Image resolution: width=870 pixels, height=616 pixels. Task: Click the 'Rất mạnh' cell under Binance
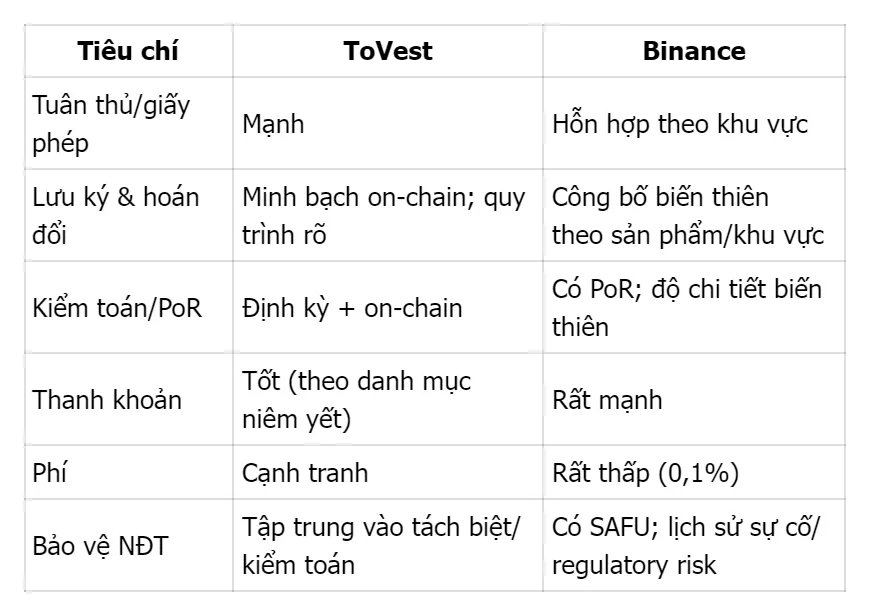coord(607,399)
